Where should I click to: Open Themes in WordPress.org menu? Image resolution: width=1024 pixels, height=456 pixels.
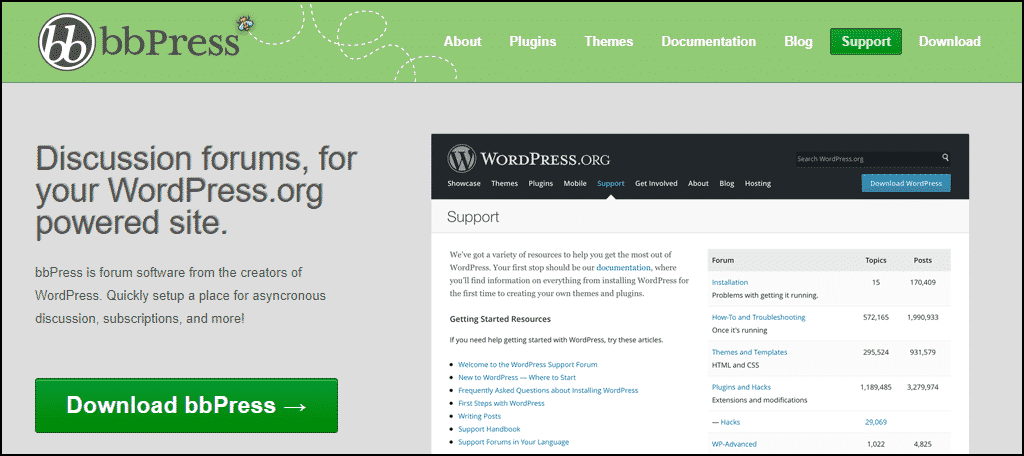click(504, 184)
